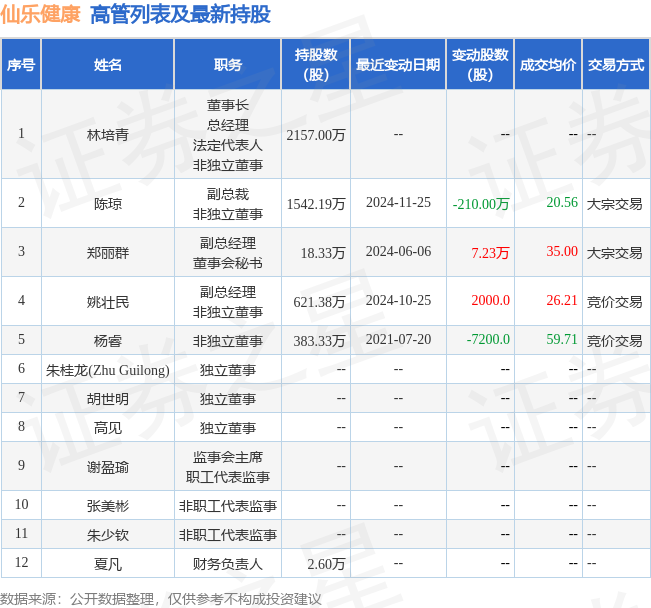Click the date 2021-07-20
Image resolution: width=651 pixels, height=608 pixels.
398,339
